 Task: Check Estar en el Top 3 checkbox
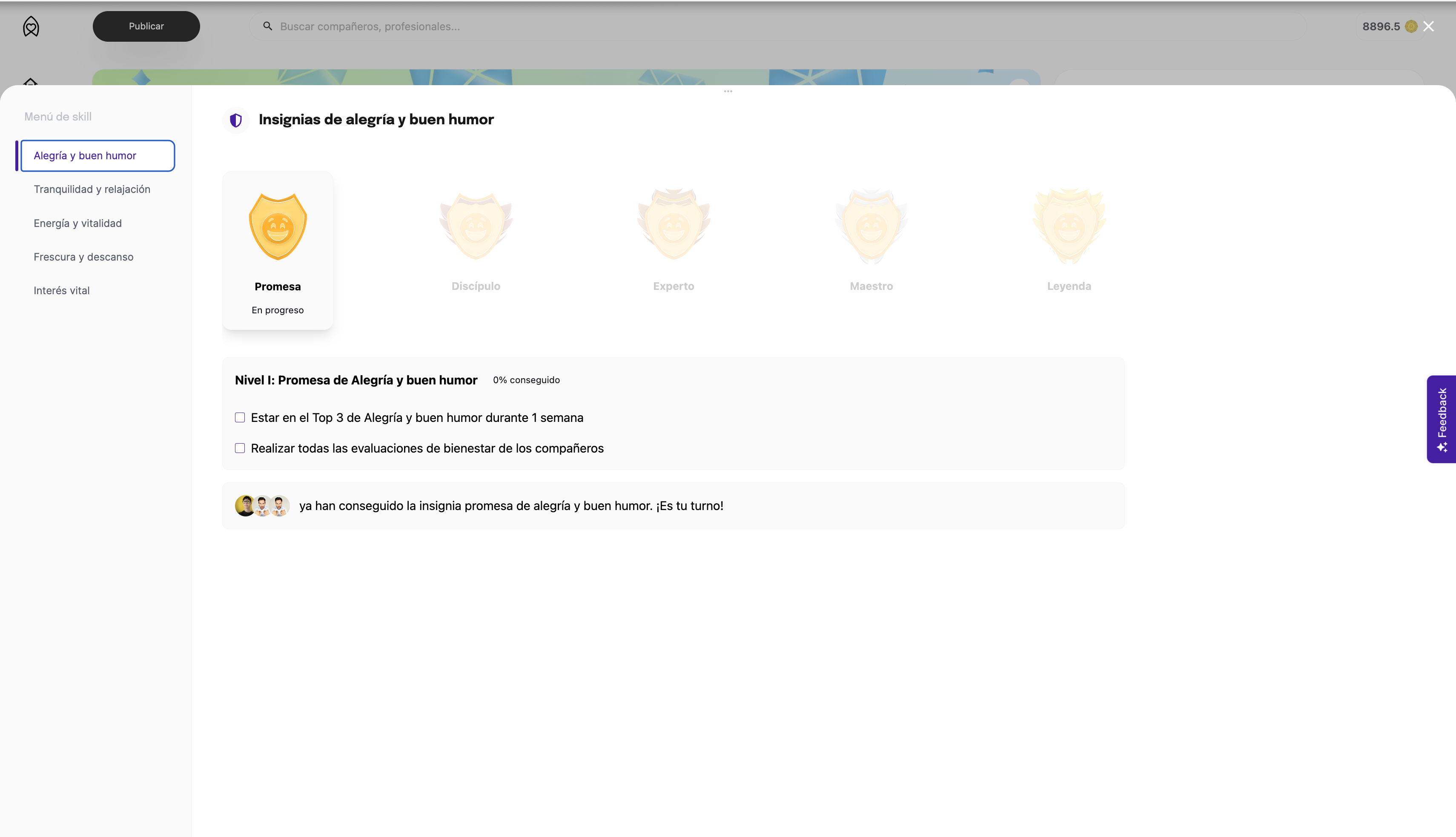[x=240, y=418]
